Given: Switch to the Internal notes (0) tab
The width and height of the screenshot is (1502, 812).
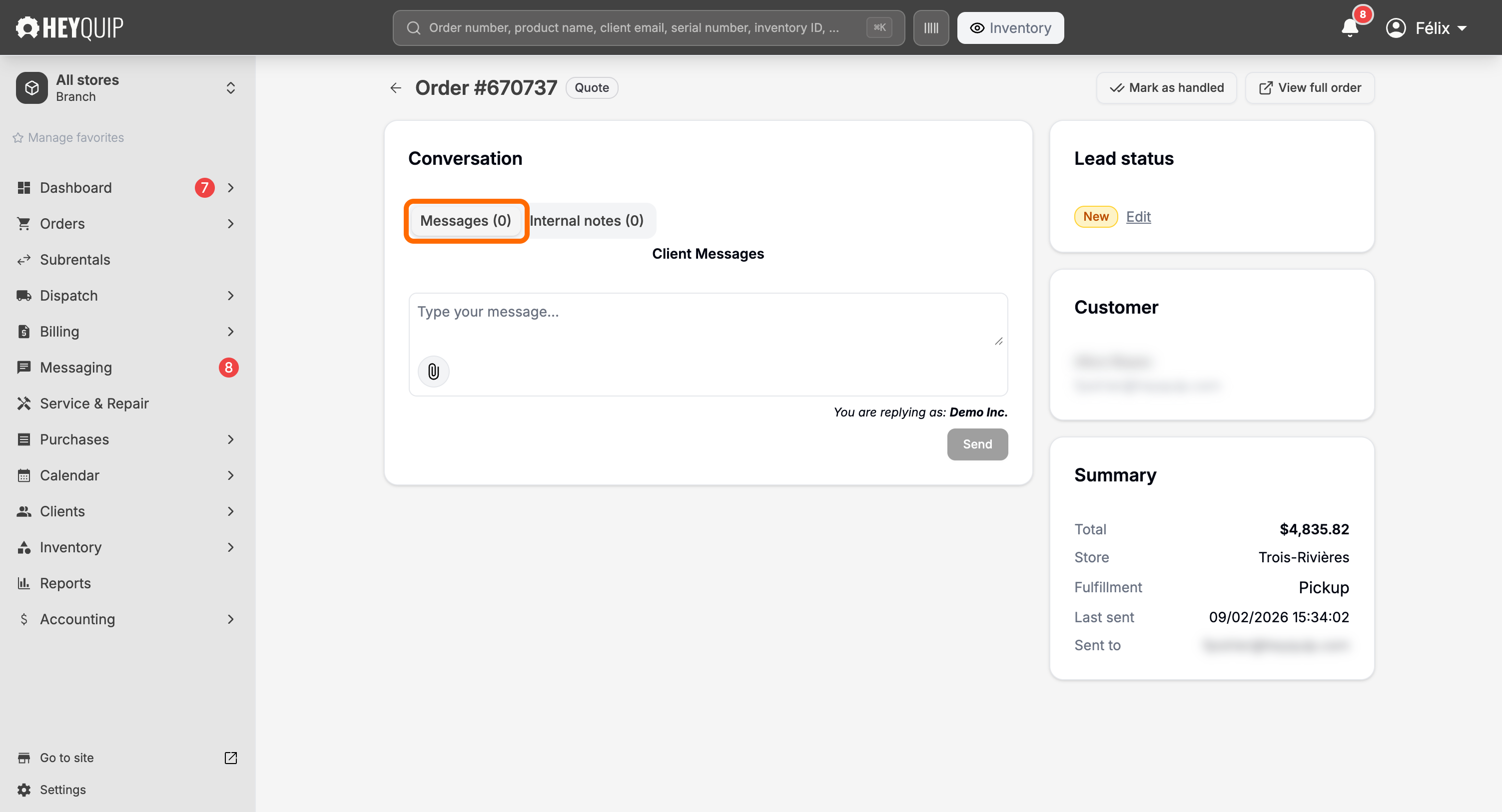Looking at the screenshot, I should pos(587,221).
